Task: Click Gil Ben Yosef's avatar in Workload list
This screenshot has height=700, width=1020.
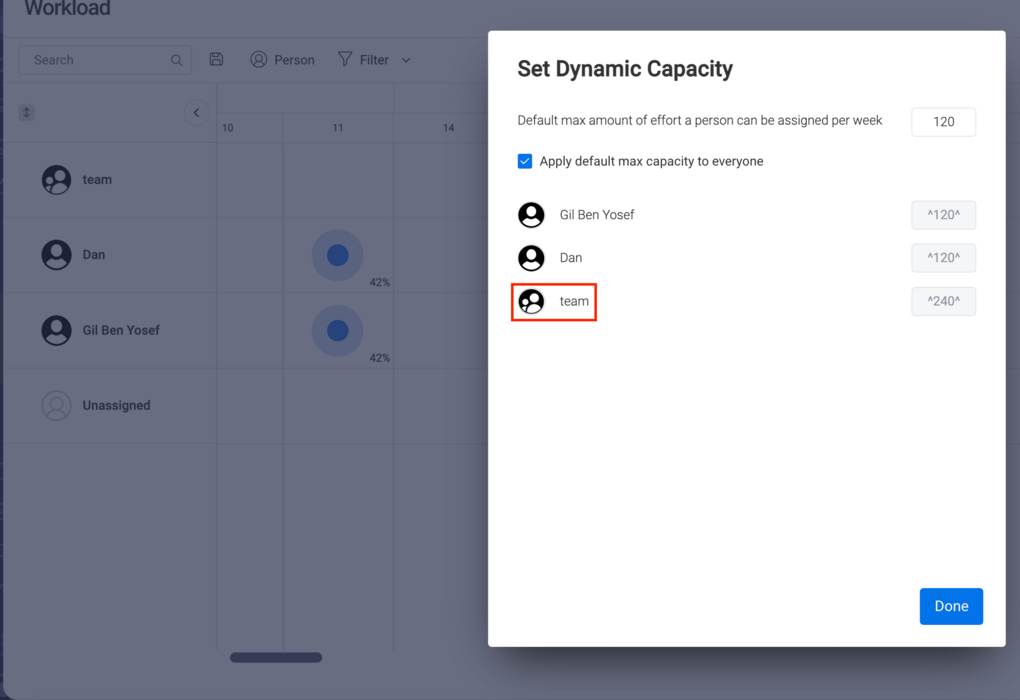Action: coord(57,330)
